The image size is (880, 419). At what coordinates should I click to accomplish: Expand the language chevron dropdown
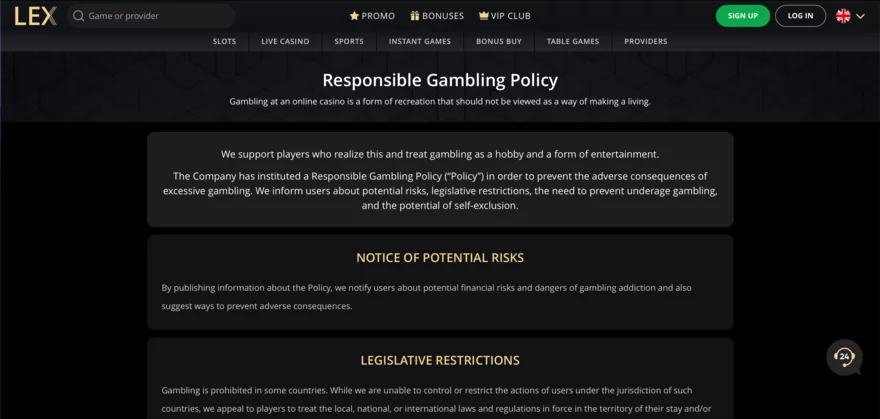point(861,16)
